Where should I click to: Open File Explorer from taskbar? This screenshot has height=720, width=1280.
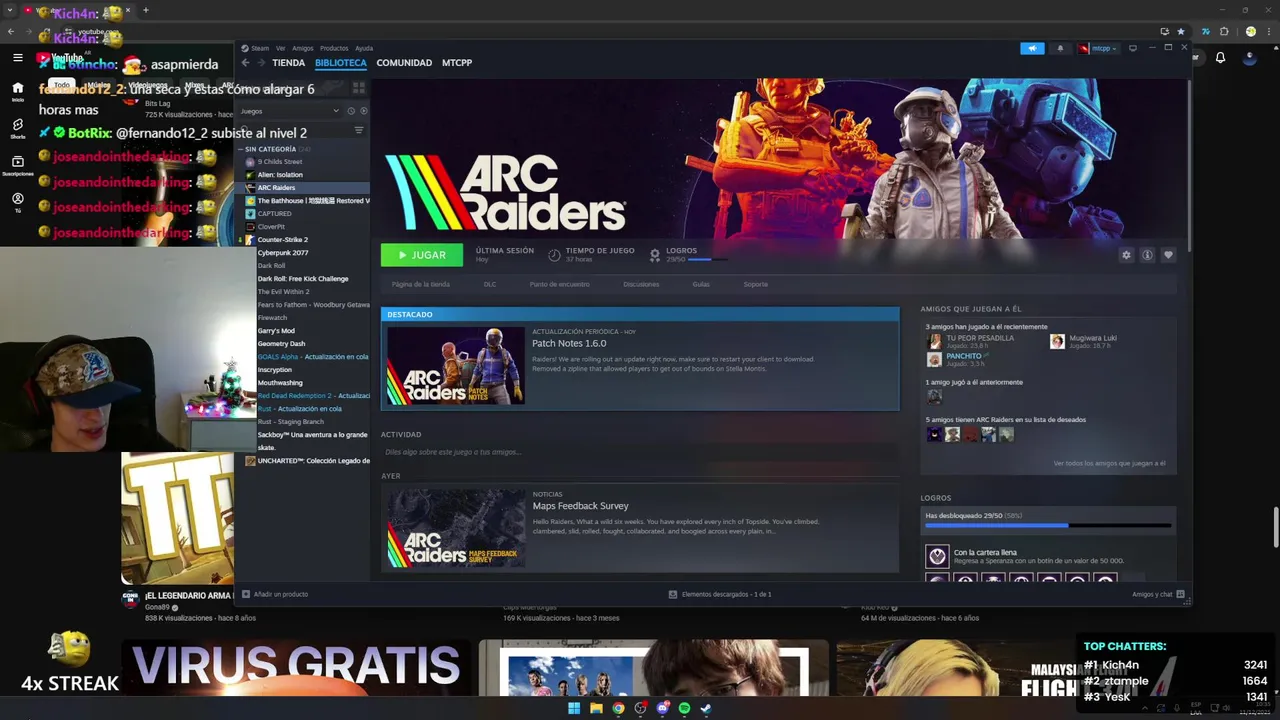click(596, 708)
